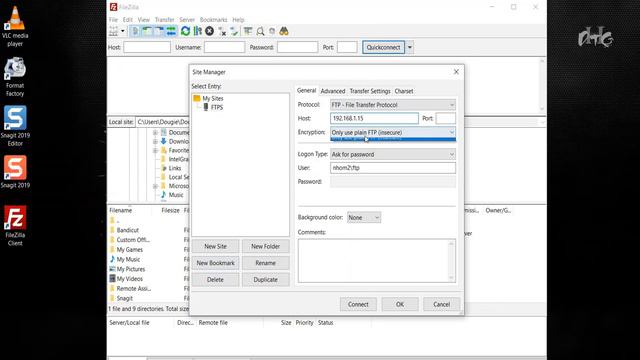The height and width of the screenshot is (360, 640).
Task: Click the New Folder button
Action: click(265, 247)
